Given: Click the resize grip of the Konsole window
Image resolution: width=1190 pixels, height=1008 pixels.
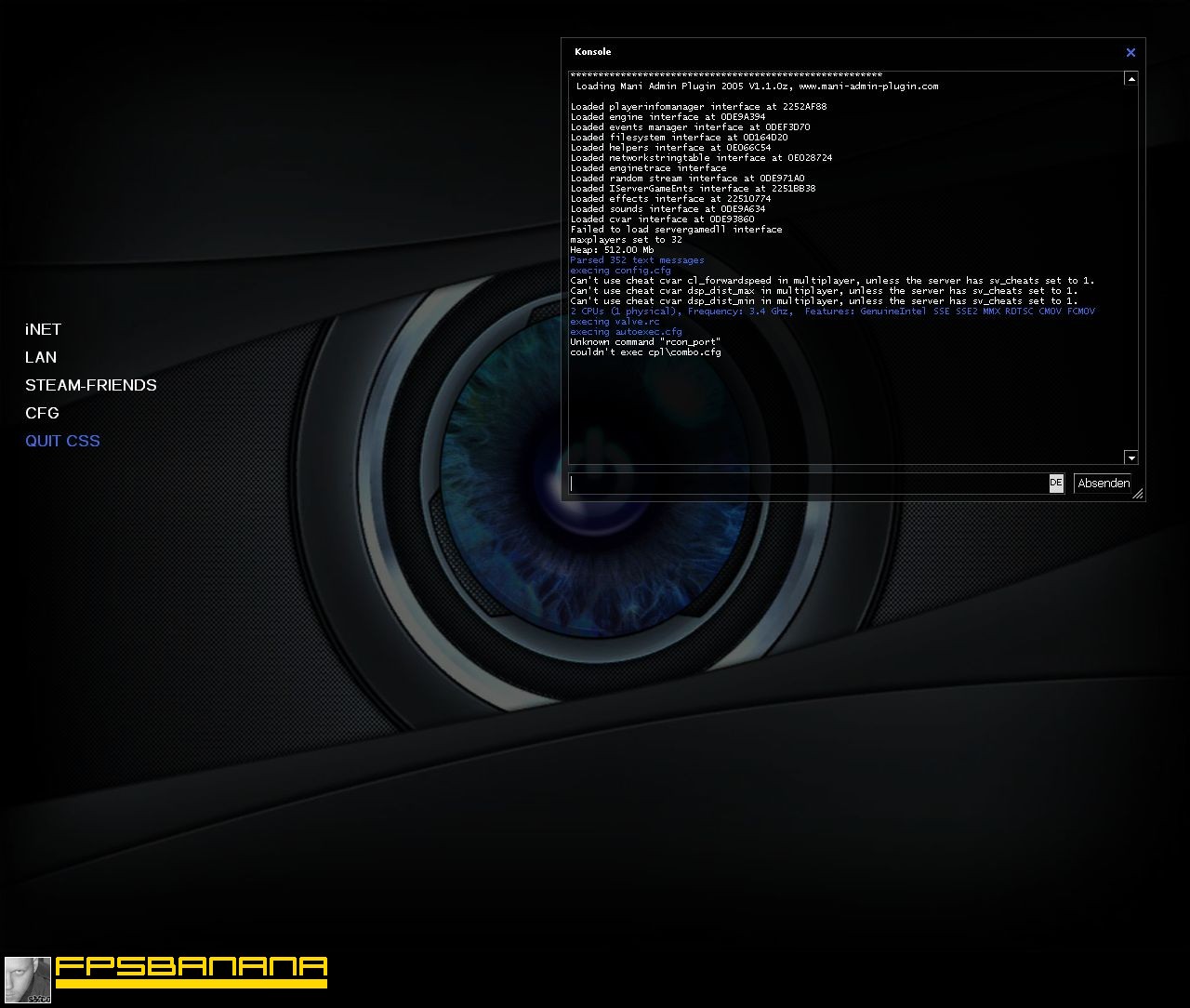Looking at the screenshot, I should (x=1138, y=496).
